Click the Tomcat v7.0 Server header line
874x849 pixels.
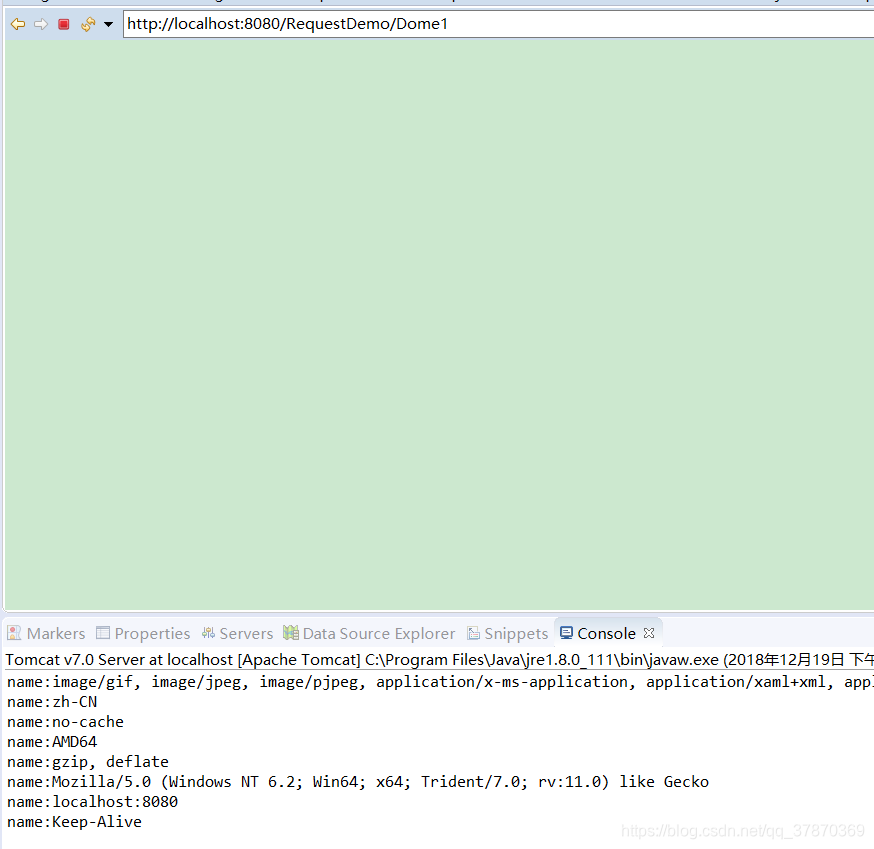(440, 660)
